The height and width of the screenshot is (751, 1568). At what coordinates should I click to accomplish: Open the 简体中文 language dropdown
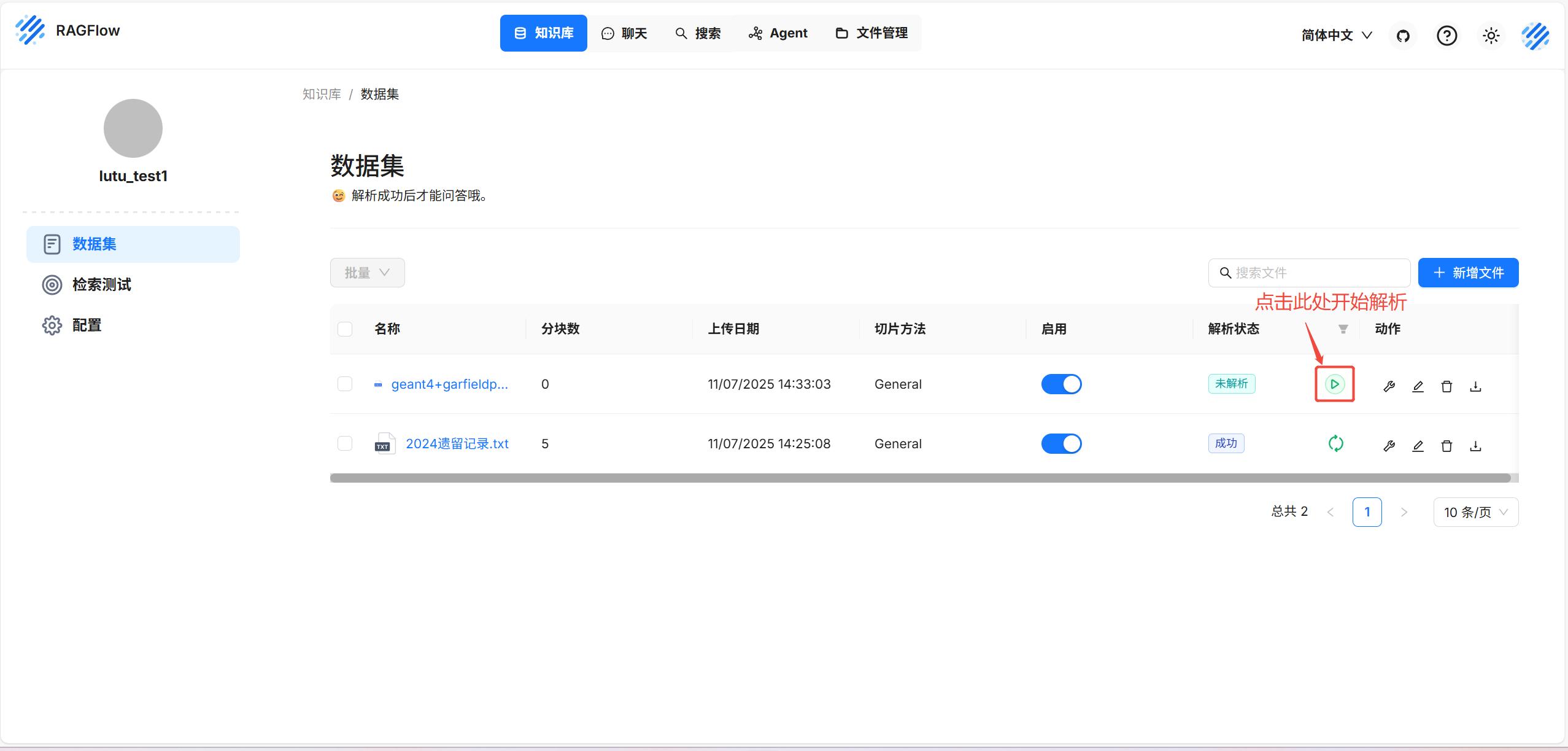tap(1336, 36)
